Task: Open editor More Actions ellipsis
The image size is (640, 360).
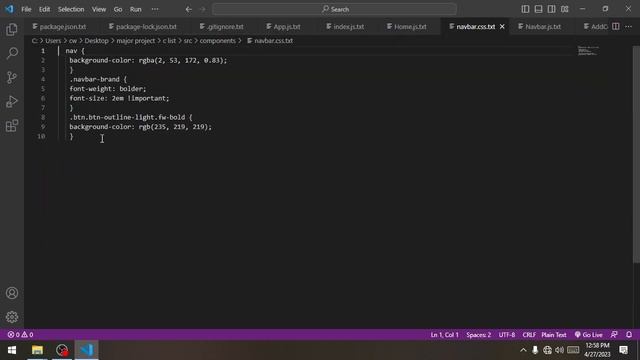Action: pos(629,27)
